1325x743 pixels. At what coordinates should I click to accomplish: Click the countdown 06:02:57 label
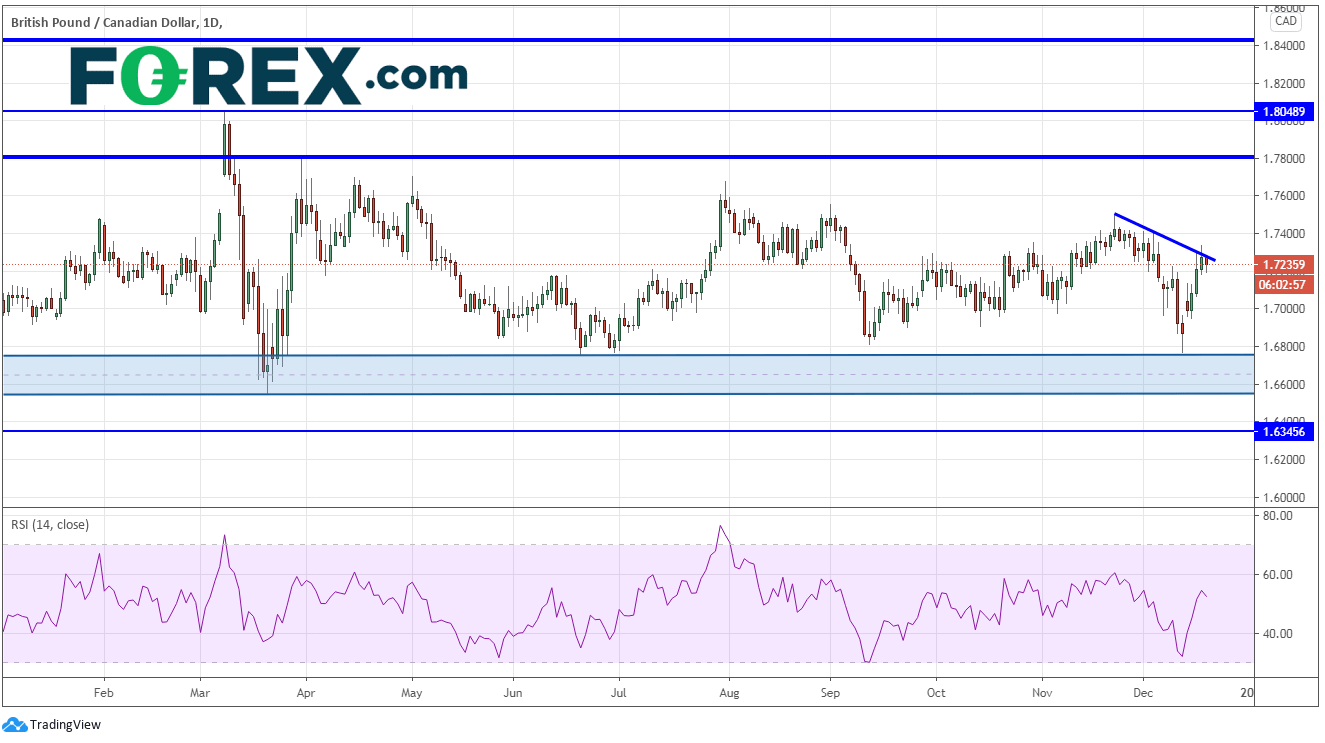click(1284, 284)
